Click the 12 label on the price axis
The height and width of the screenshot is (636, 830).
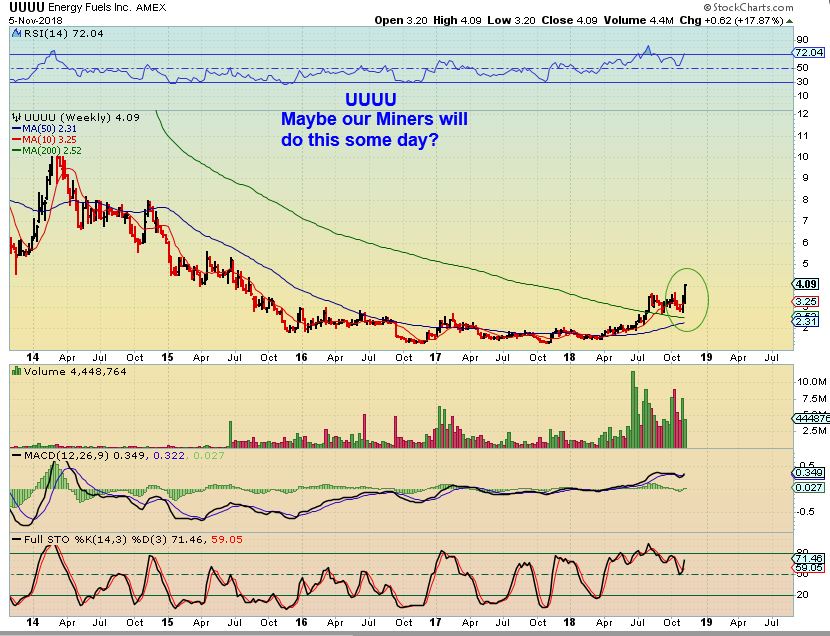click(803, 114)
